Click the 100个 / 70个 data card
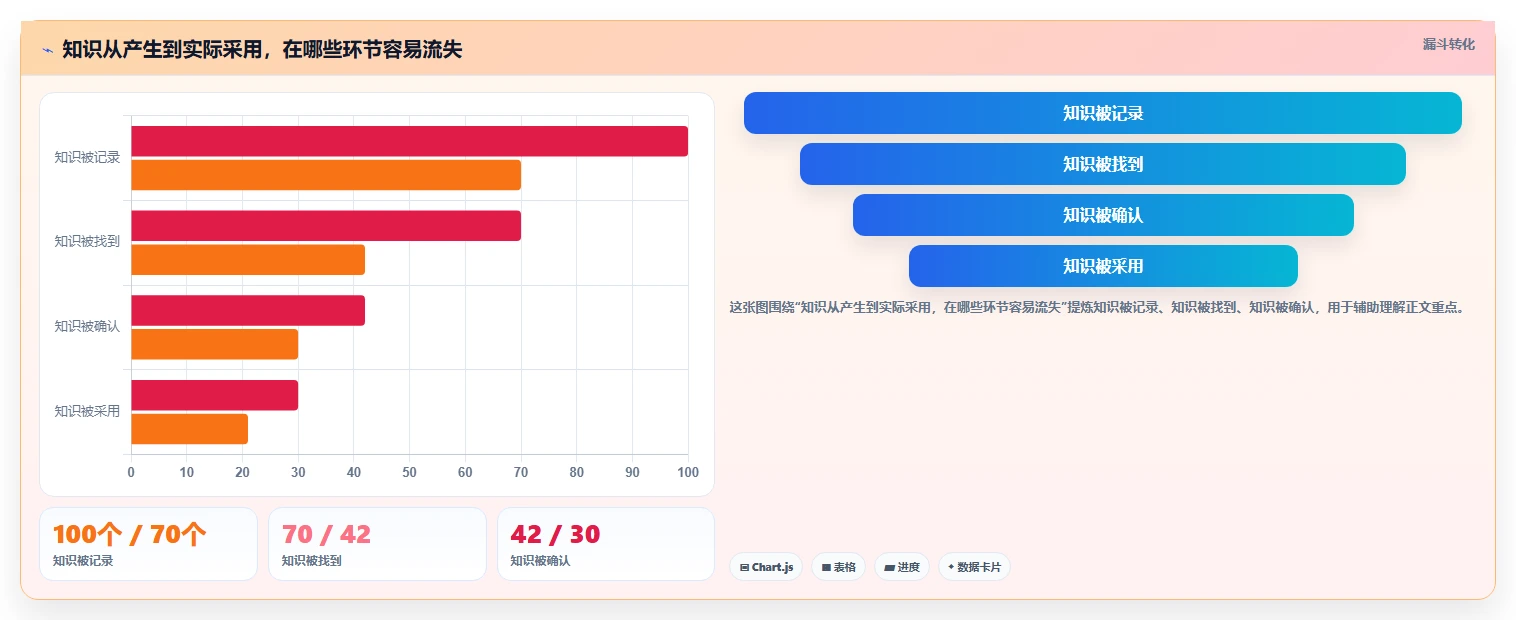1516x620 pixels. coord(148,544)
